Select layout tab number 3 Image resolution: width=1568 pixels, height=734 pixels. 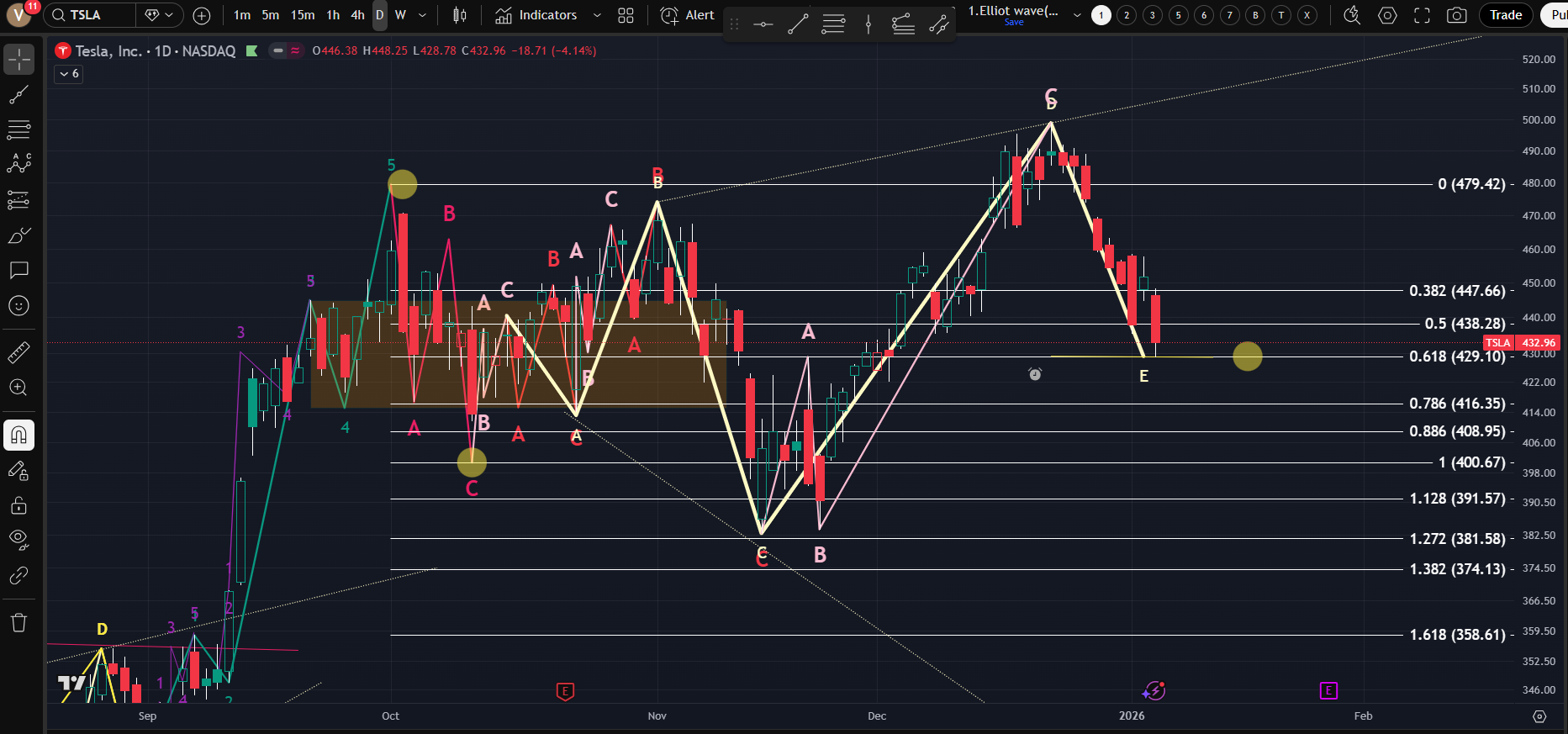click(1153, 15)
